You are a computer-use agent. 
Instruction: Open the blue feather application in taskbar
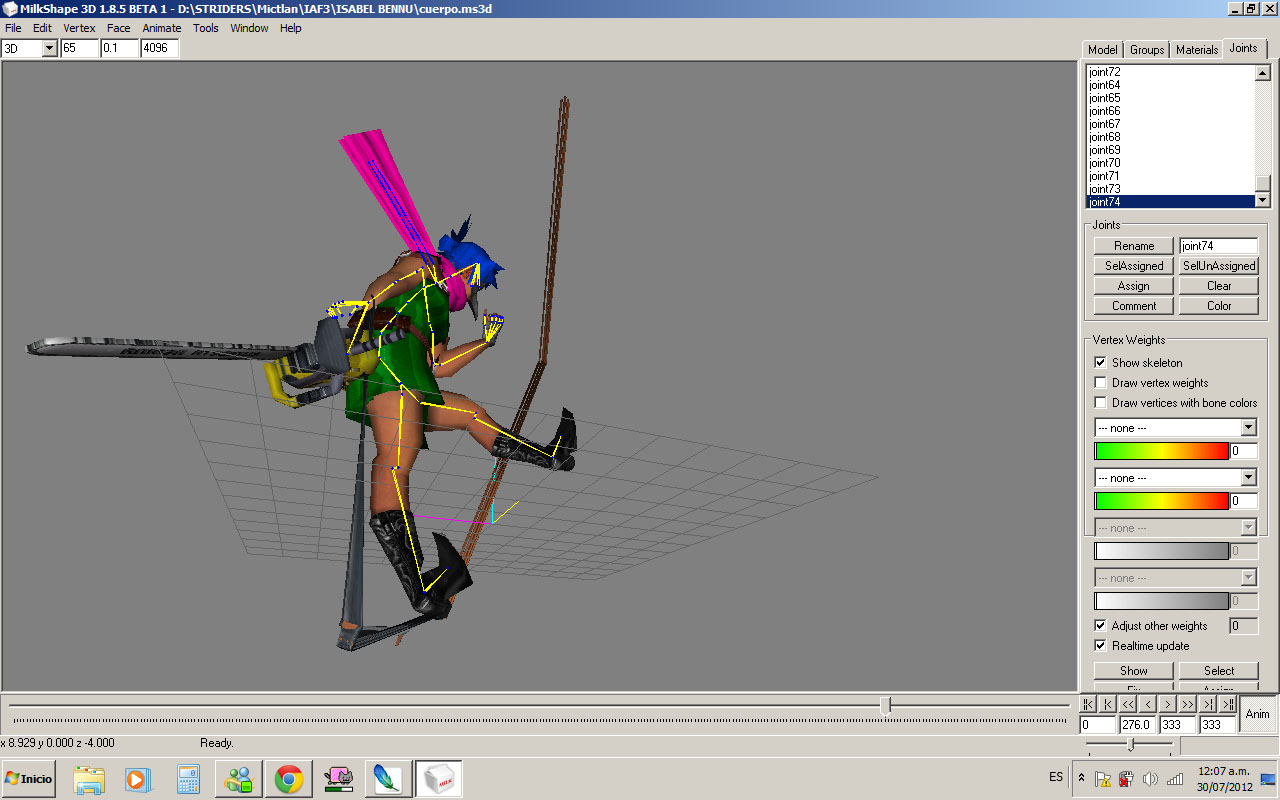point(388,779)
